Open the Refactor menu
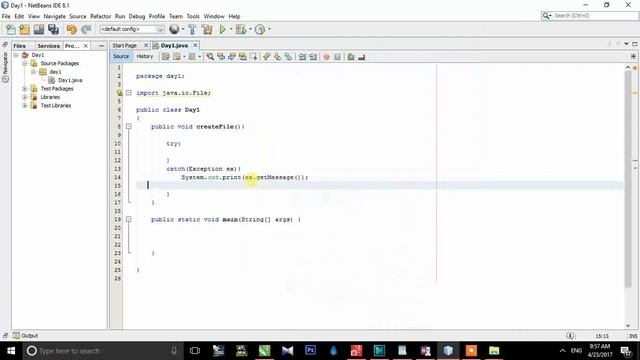Viewport: 640px width, 360px height. point(100,16)
